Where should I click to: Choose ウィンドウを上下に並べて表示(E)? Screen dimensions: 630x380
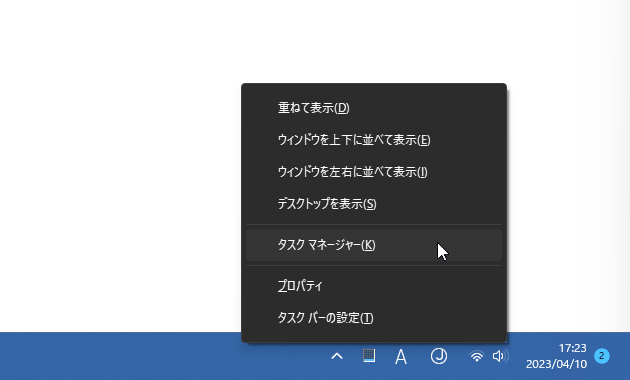374,140
